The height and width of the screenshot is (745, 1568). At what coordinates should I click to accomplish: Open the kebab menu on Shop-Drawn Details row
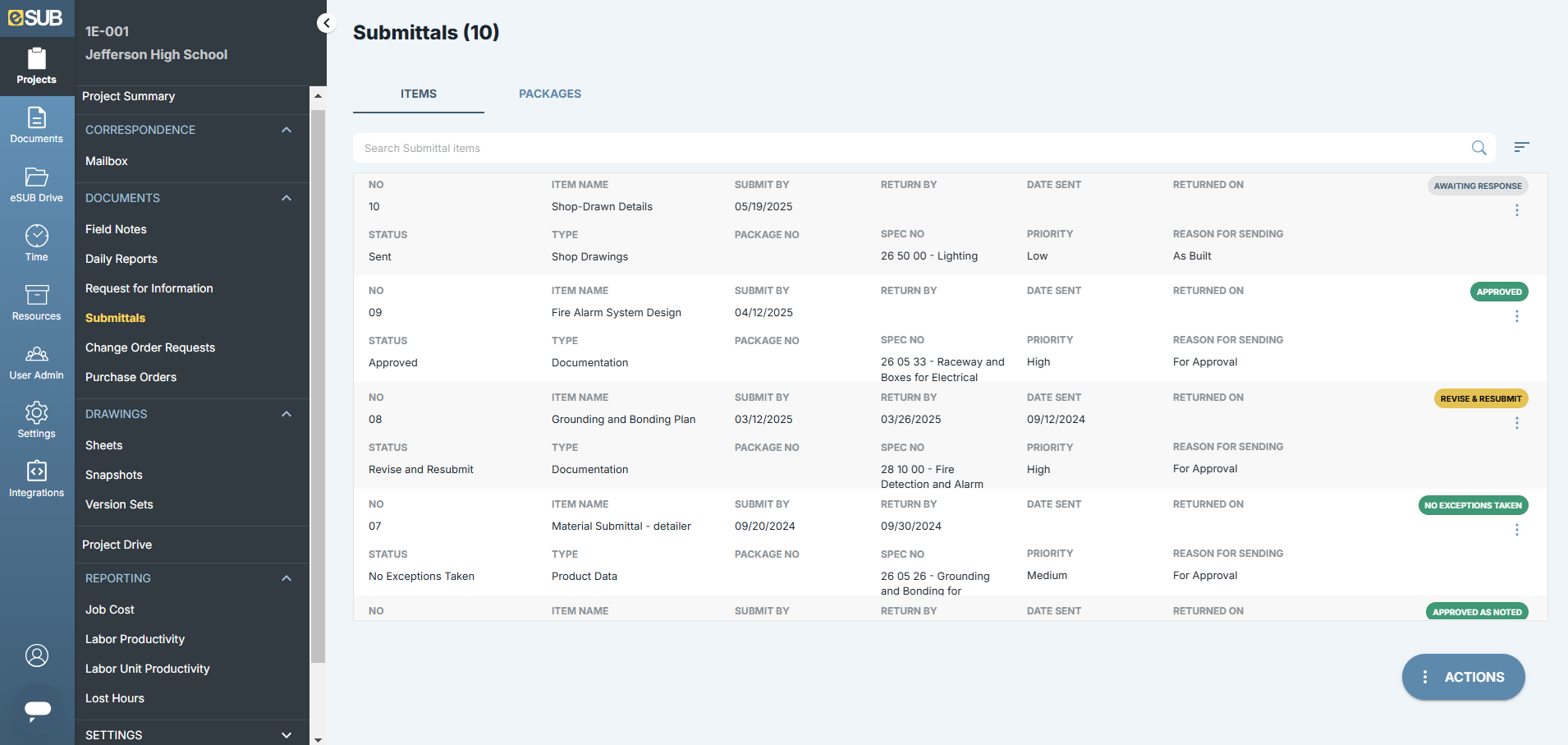tap(1516, 210)
